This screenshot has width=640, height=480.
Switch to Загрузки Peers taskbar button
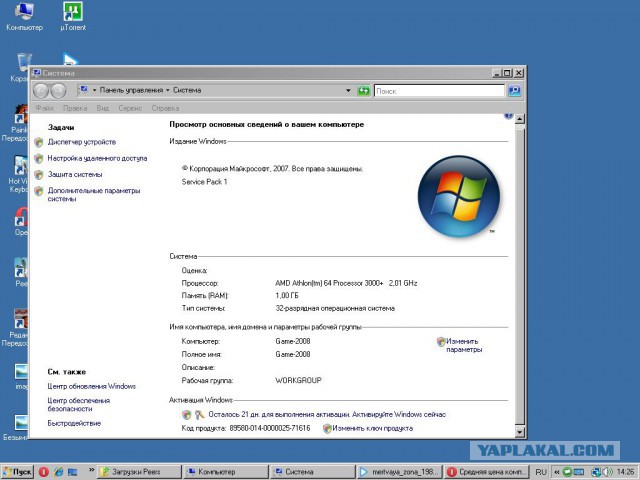coord(140,472)
